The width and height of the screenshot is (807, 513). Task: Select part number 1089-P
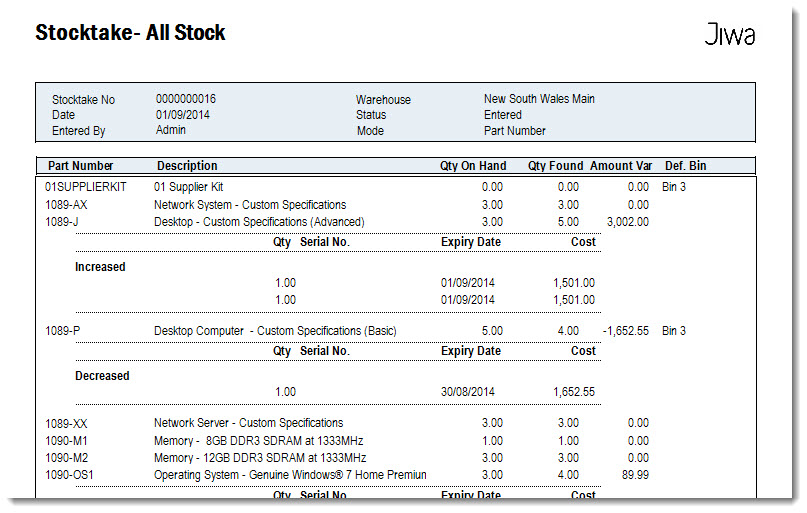[63, 331]
